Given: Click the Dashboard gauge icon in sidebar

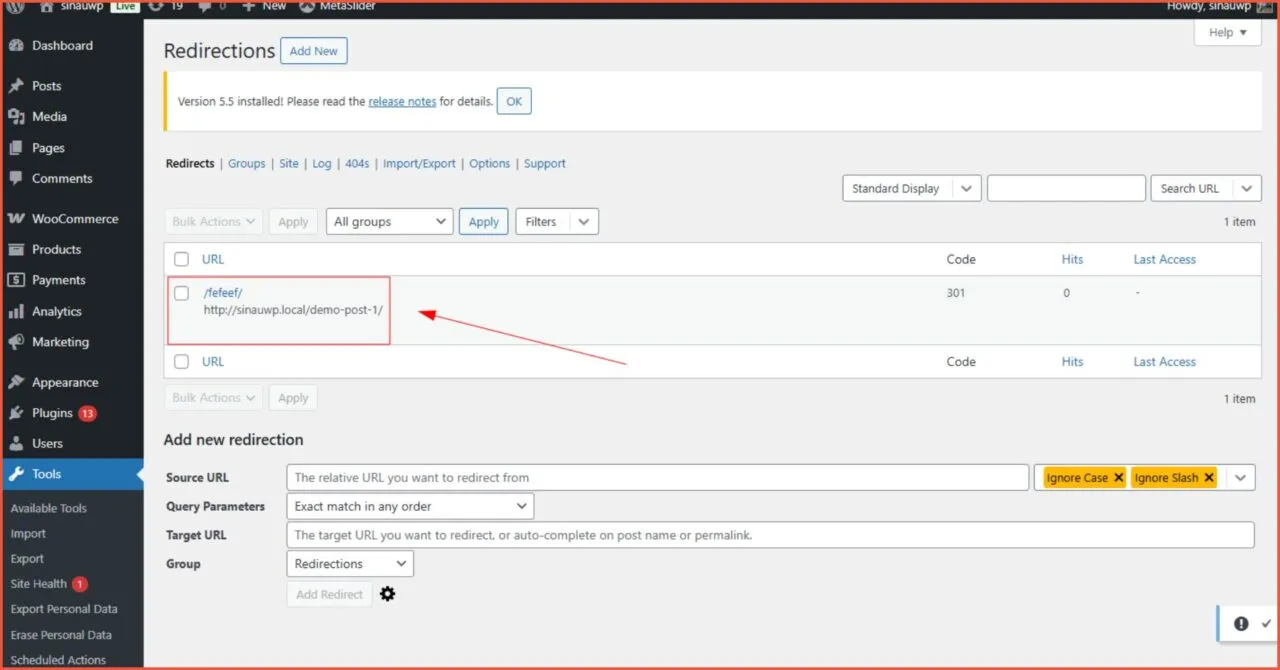Looking at the screenshot, I should 16,46.
